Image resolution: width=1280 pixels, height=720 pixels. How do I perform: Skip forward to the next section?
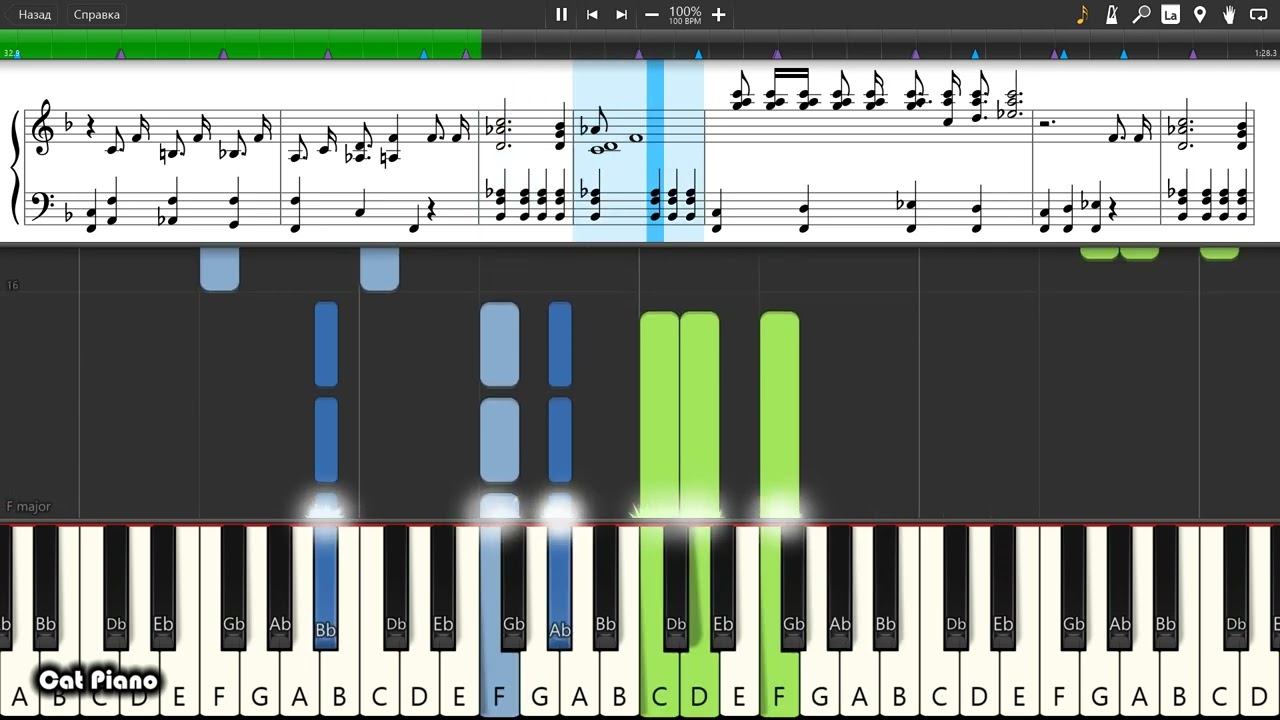coord(621,14)
